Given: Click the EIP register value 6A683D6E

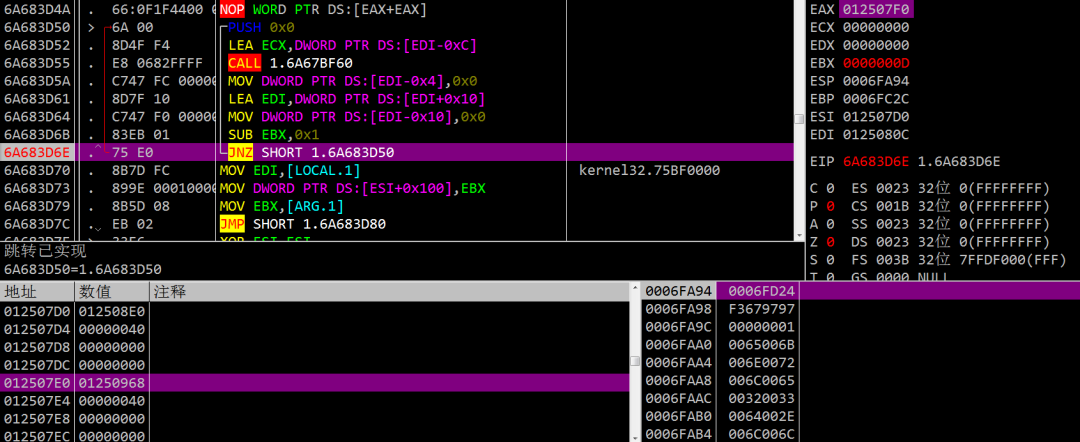Looking at the screenshot, I should 876,162.
